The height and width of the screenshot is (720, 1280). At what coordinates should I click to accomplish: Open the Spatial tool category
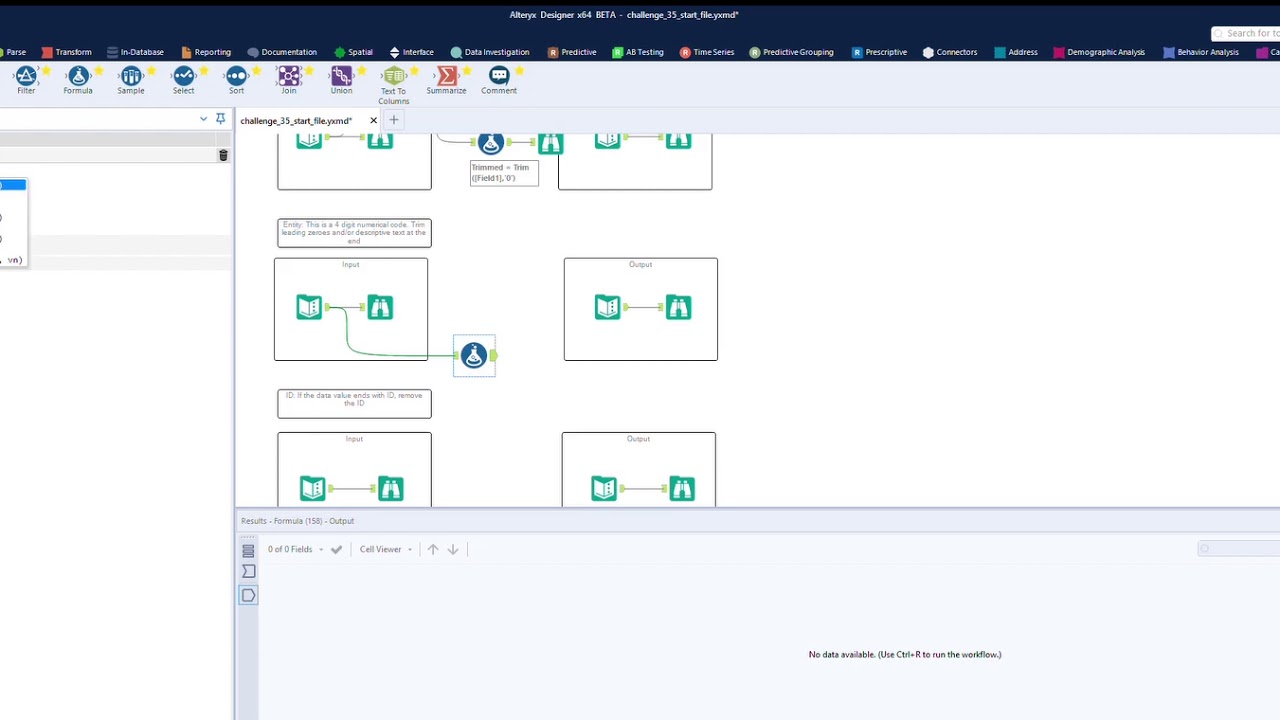[354, 52]
